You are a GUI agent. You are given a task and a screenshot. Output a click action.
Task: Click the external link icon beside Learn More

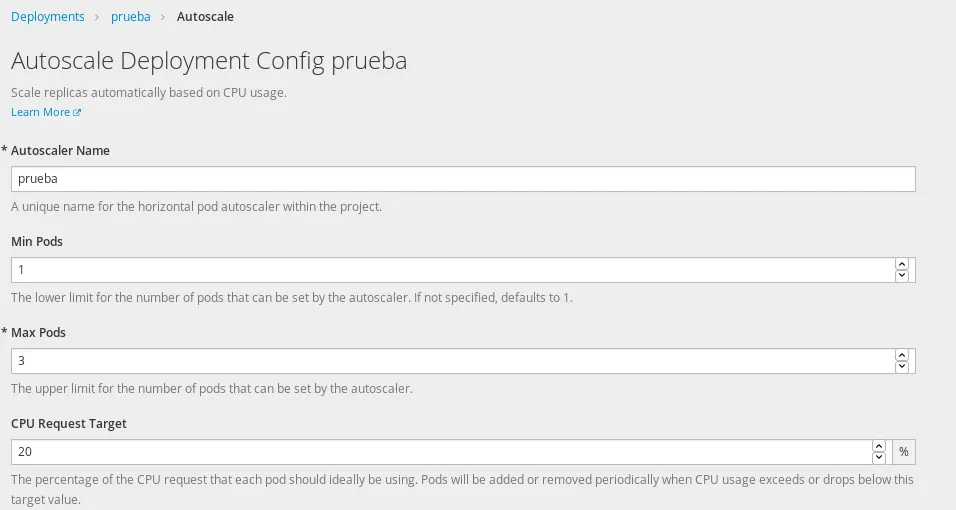click(x=77, y=113)
